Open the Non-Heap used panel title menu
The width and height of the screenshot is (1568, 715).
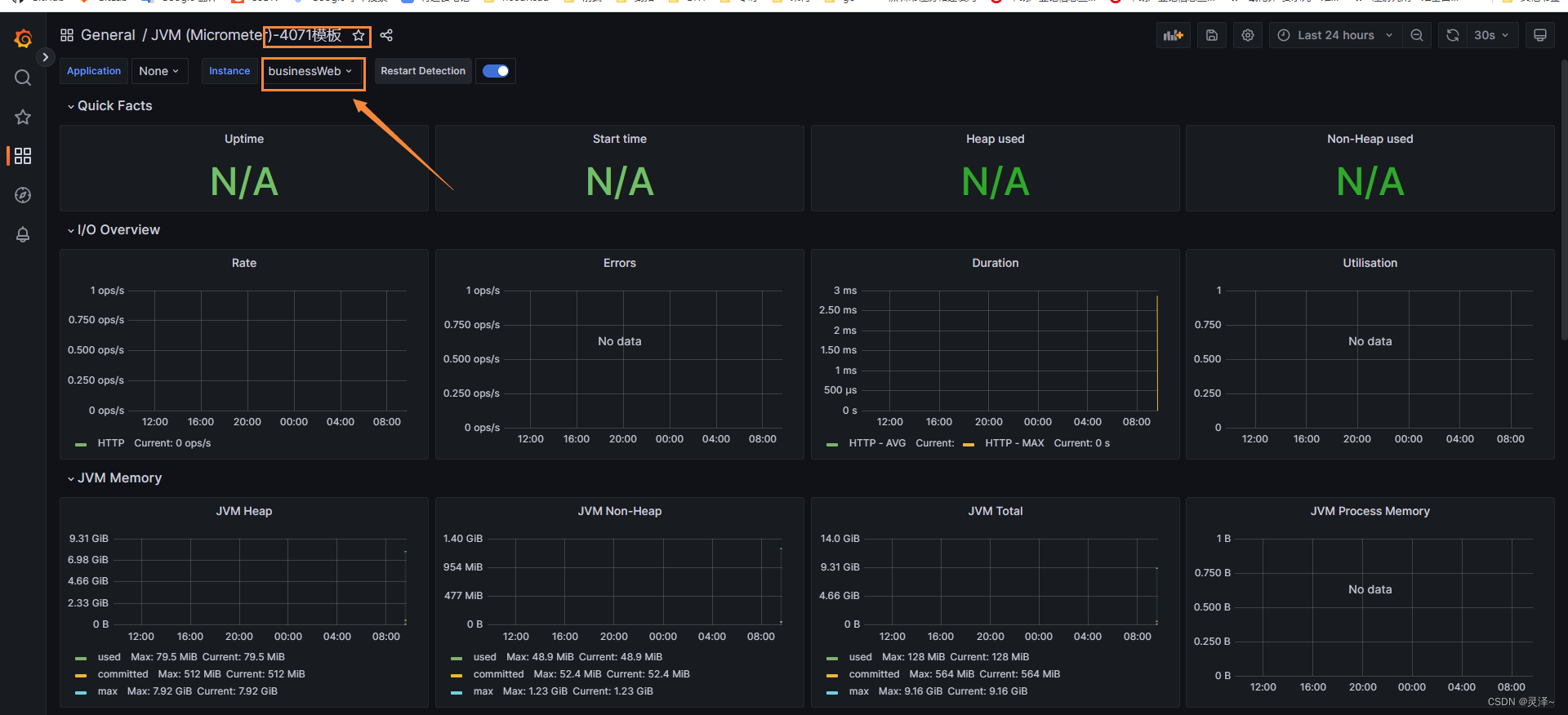coord(1370,139)
